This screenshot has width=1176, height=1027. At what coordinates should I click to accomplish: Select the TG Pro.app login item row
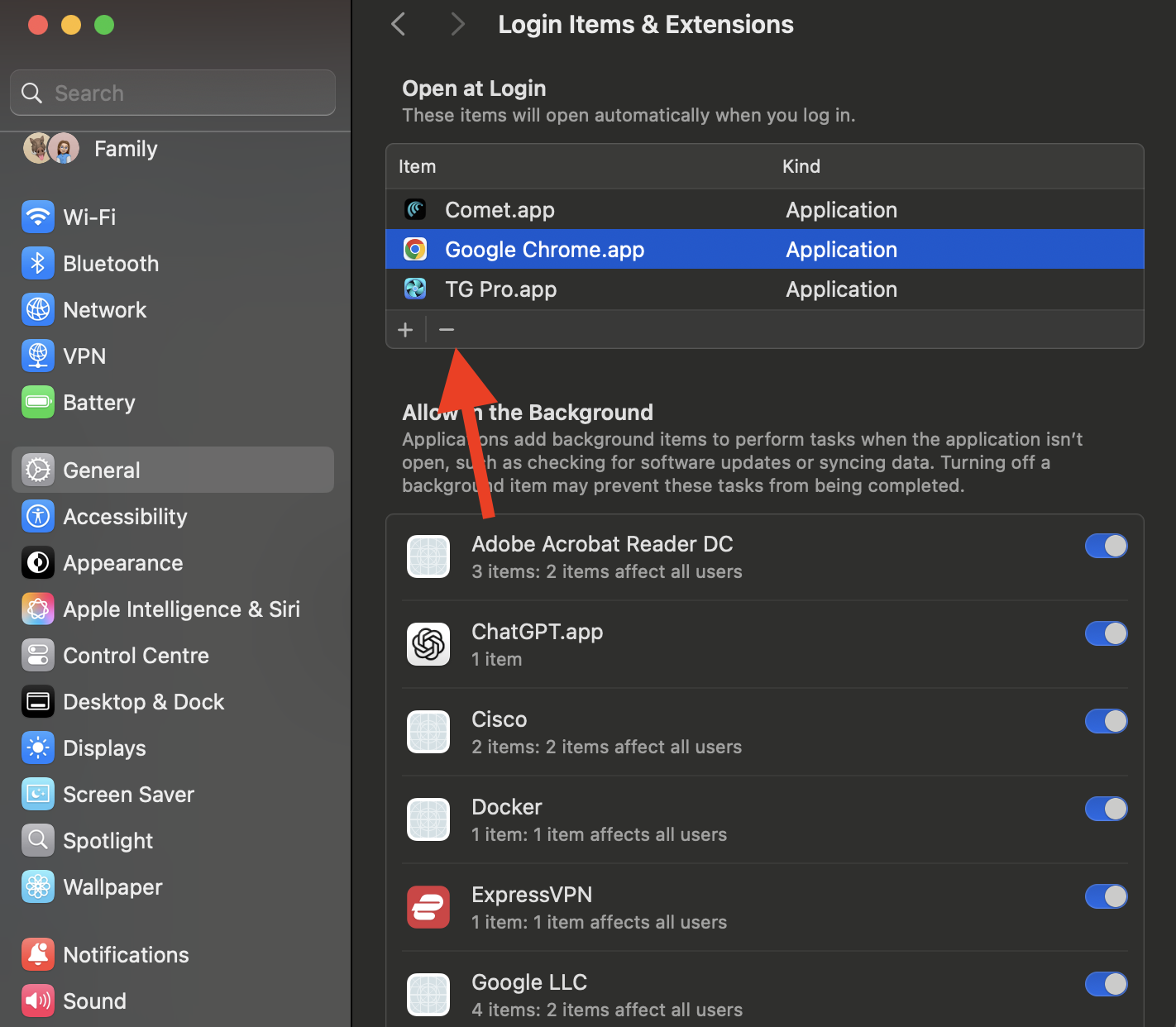pyautogui.click(x=765, y=289)
